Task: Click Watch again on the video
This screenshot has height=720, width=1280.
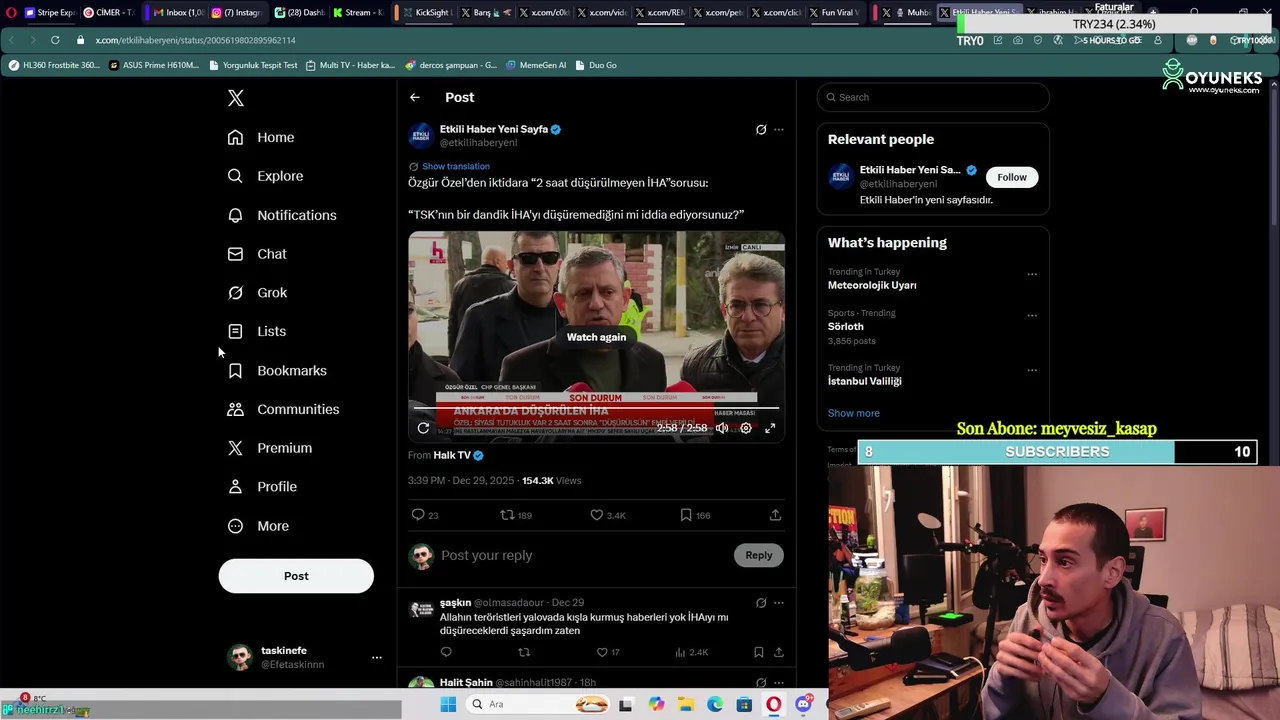Action: coord(596,337)
